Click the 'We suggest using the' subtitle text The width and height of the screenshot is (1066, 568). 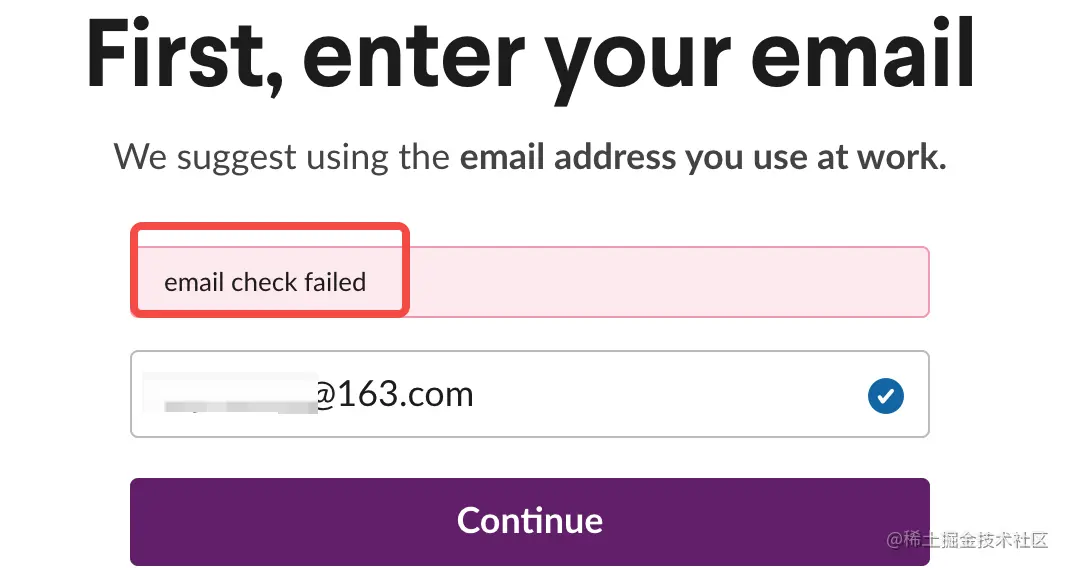(x=281, y=157)
